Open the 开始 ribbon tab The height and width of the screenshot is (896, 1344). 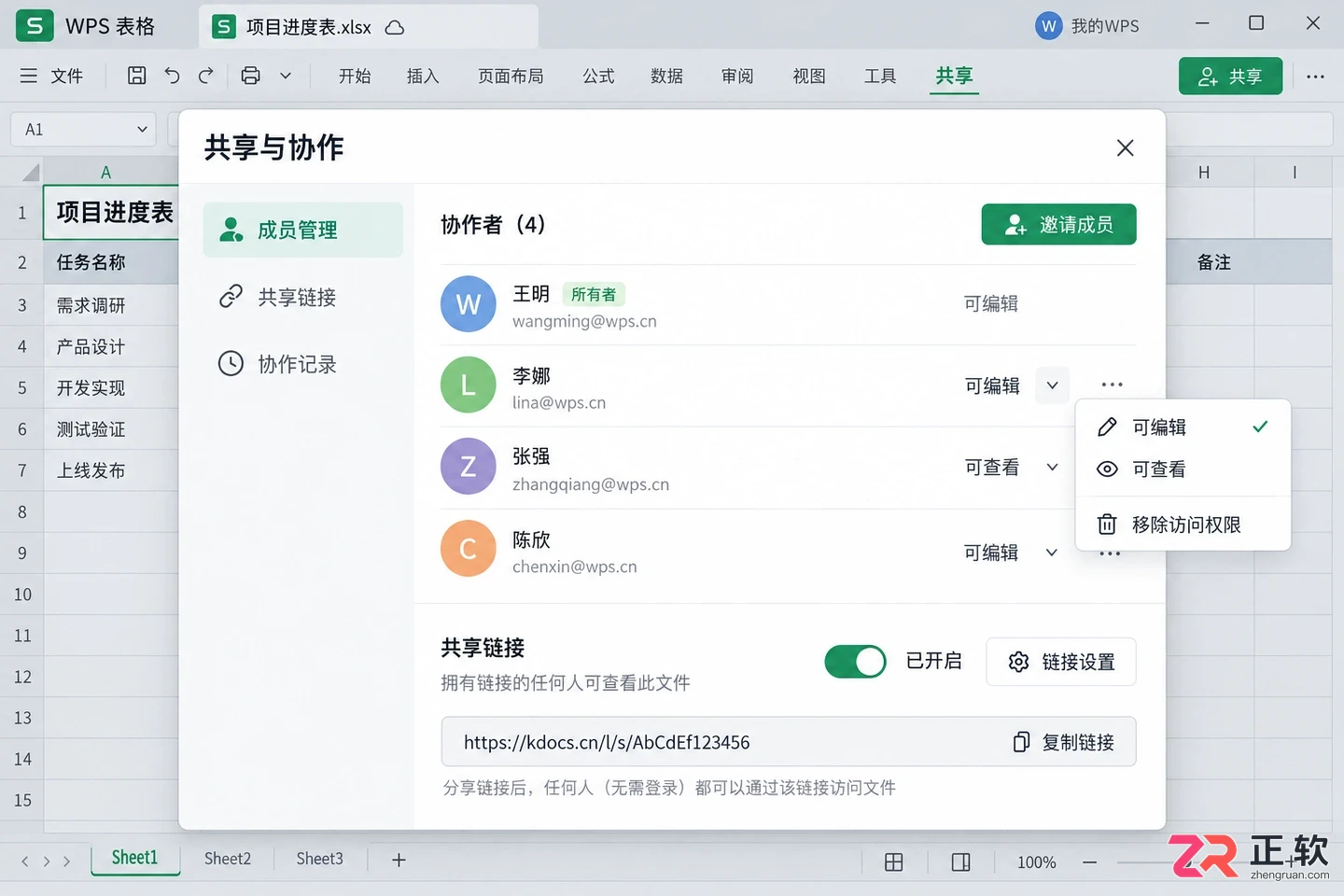point(355,76)
